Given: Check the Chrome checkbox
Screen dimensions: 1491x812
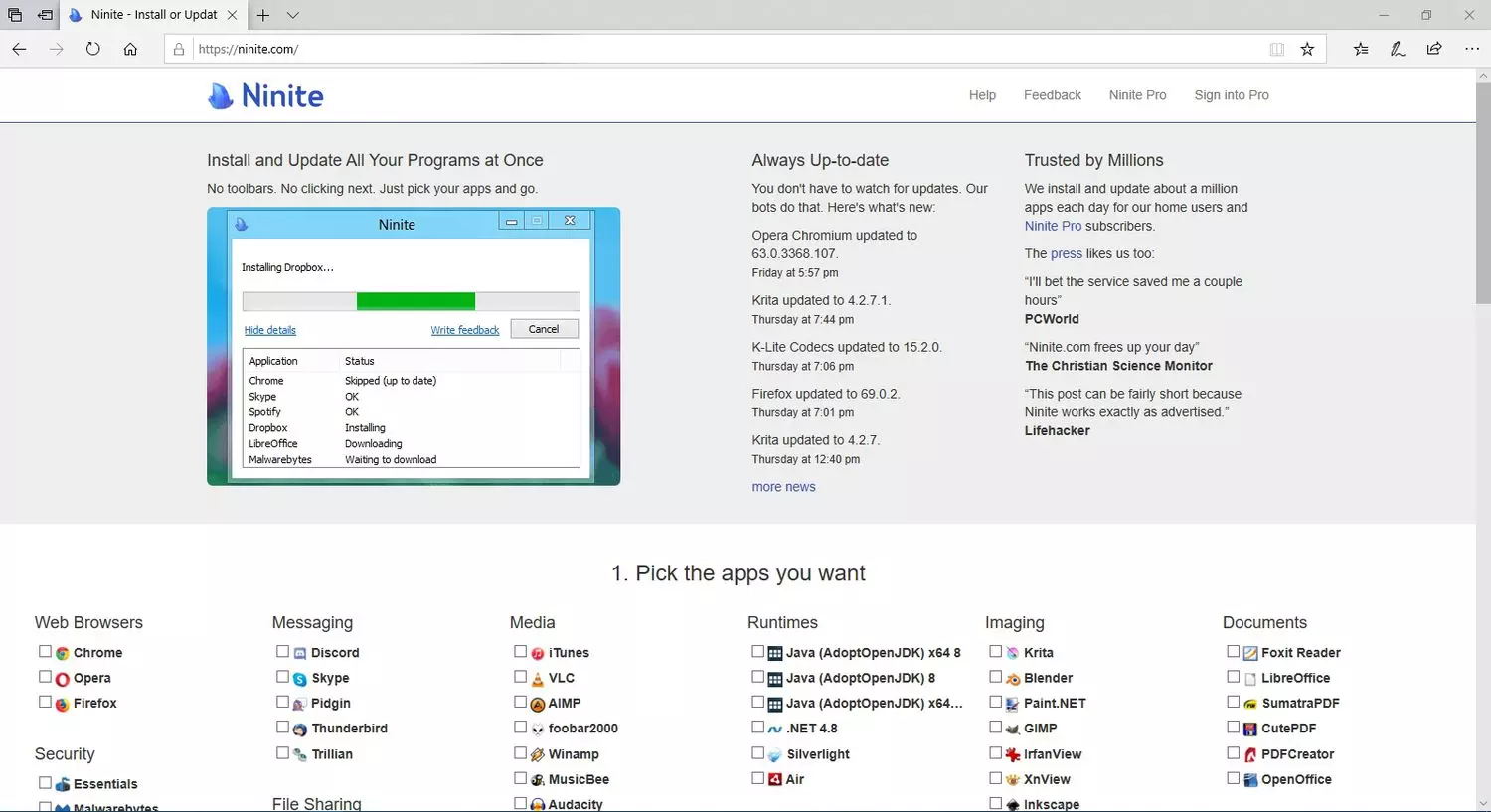Looking at the screenshot, I should click(x=45, y=651).
